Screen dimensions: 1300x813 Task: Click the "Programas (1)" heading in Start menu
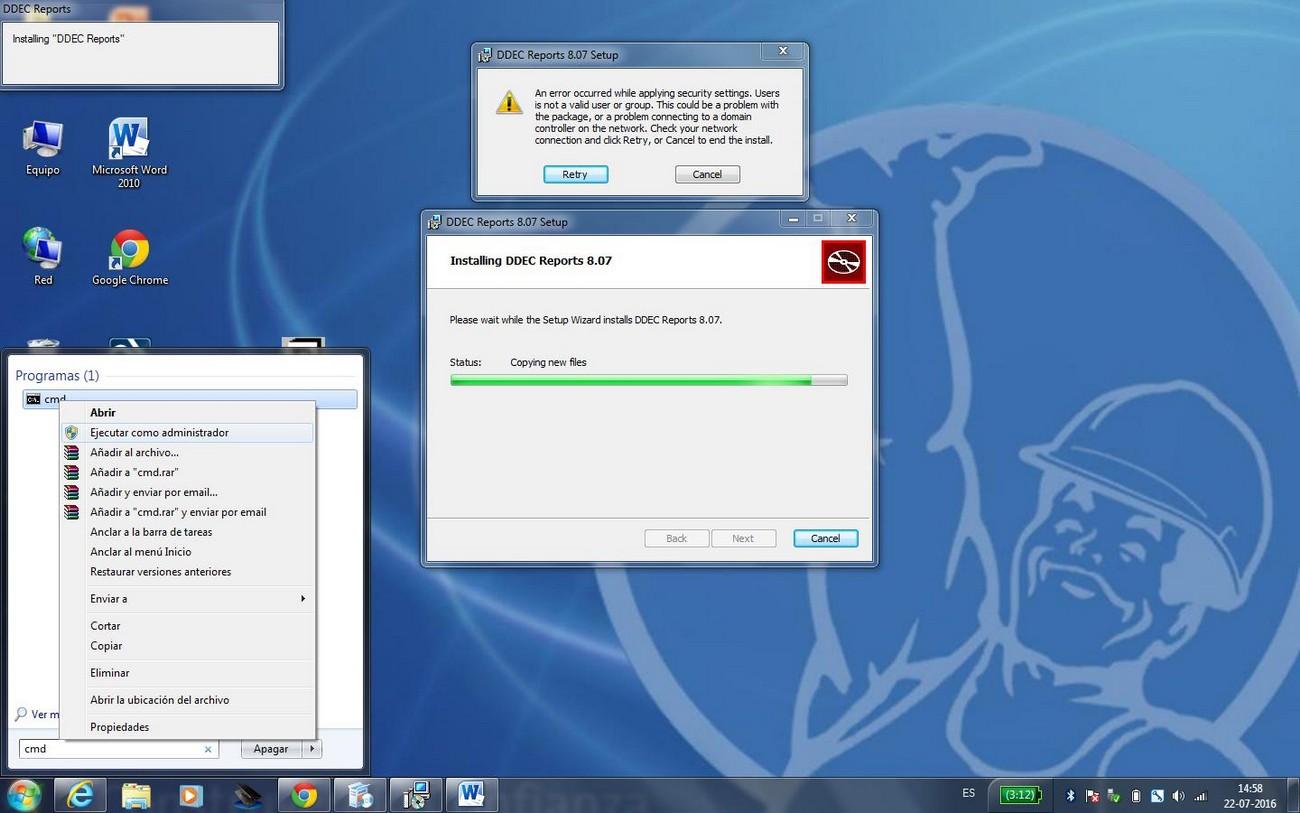point(57,376)
